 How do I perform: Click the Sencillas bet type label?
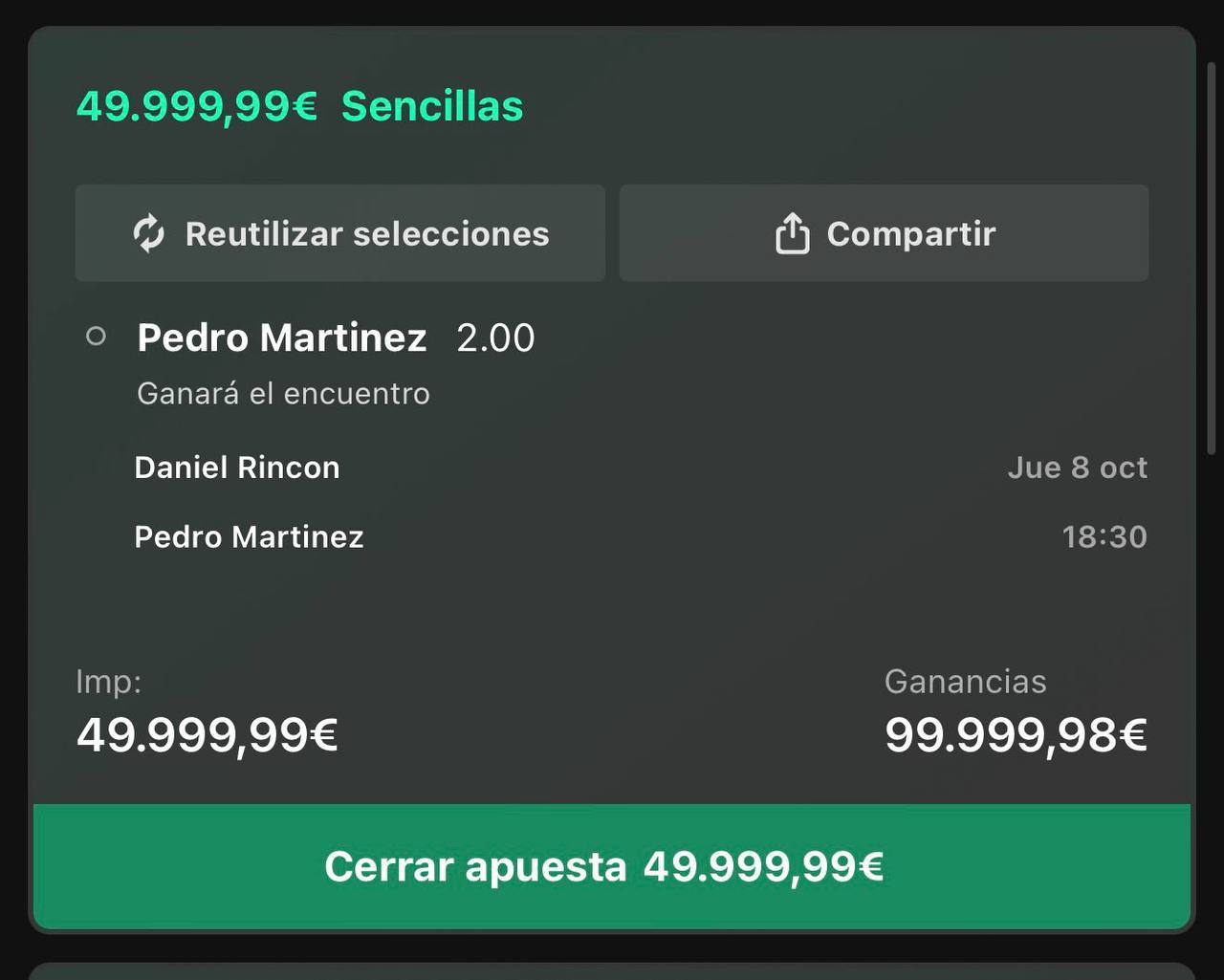[x=432, y=105]
